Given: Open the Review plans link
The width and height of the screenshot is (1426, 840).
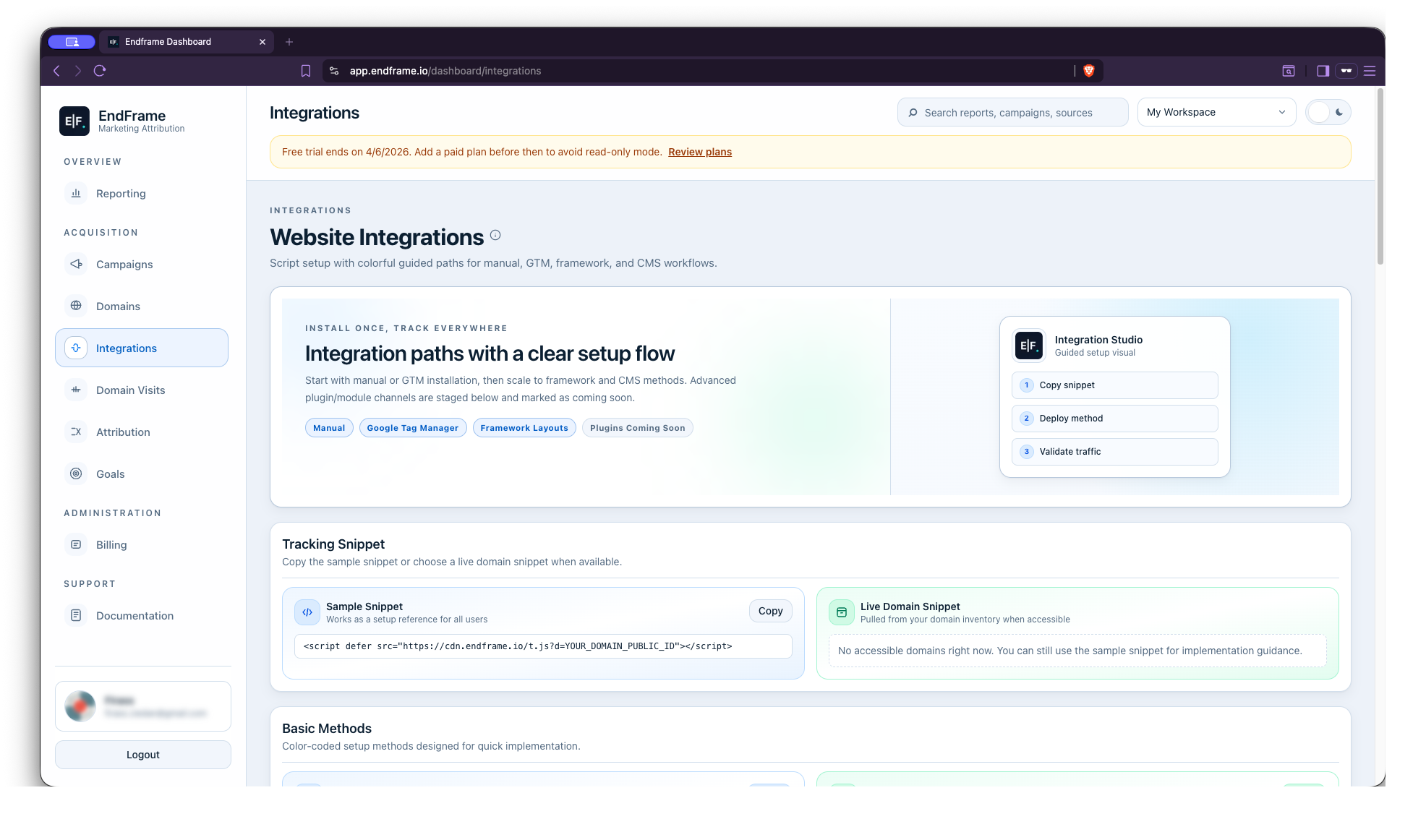Looking at the screenshot, I should pyautogui.click(x=699, y=152).
